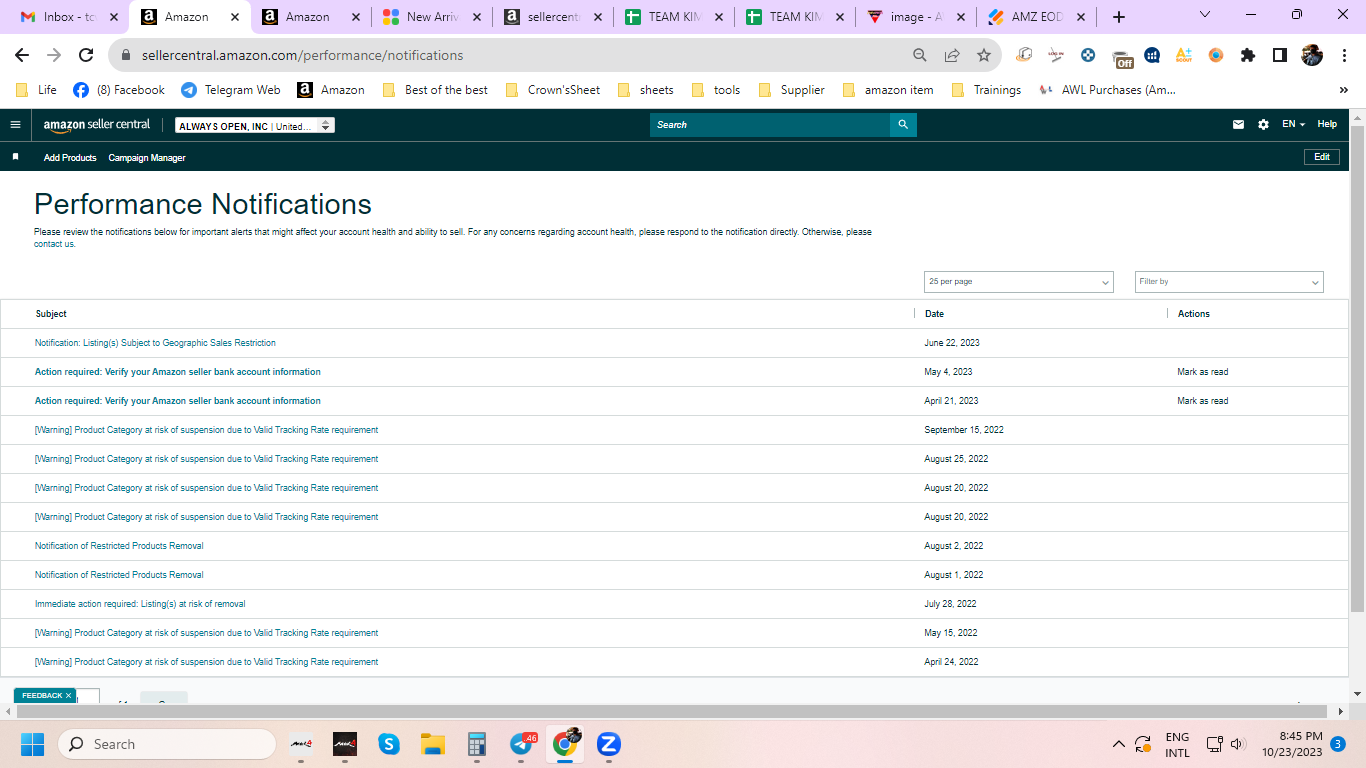Screen dimensions: 1366x768
Task: Open the Campaign Manager menu item
Action: (147, 158)
